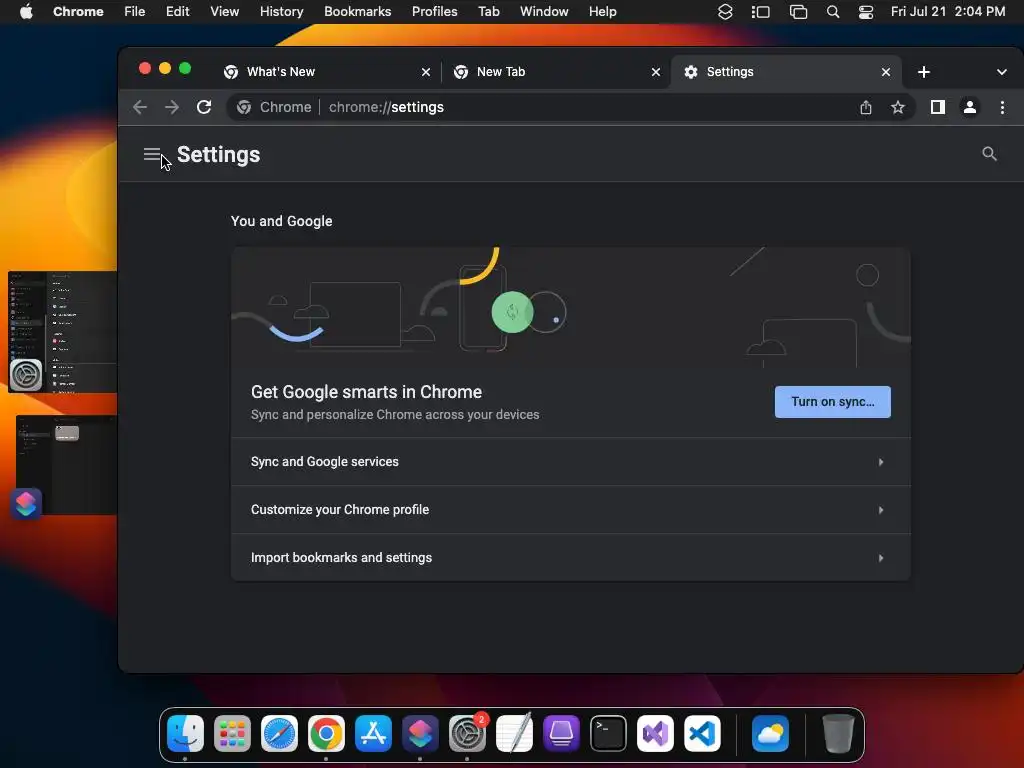The height and width of the screenshot is (768, 1024).
Task: Bookmark this page with the star icon
Action: (x=898, y=107)
